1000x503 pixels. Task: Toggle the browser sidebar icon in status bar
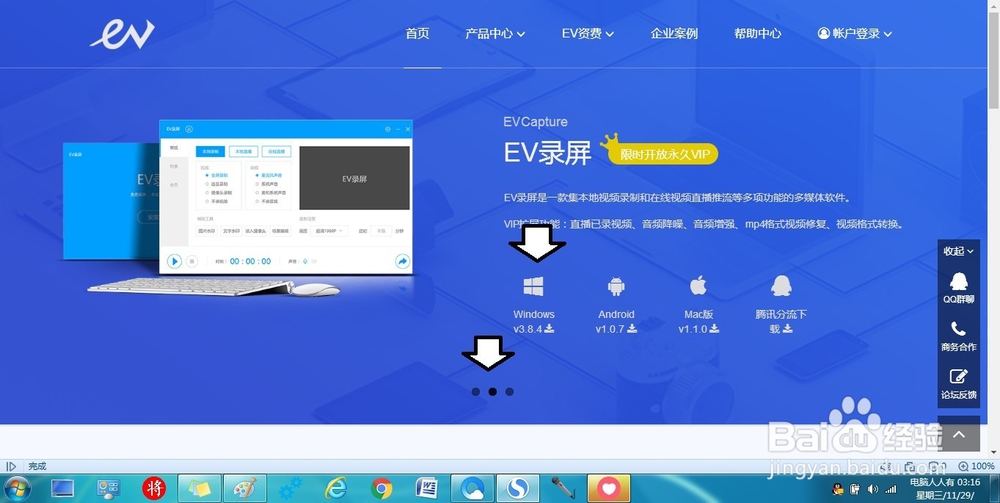pyautogui.click(x=11, y=467)
